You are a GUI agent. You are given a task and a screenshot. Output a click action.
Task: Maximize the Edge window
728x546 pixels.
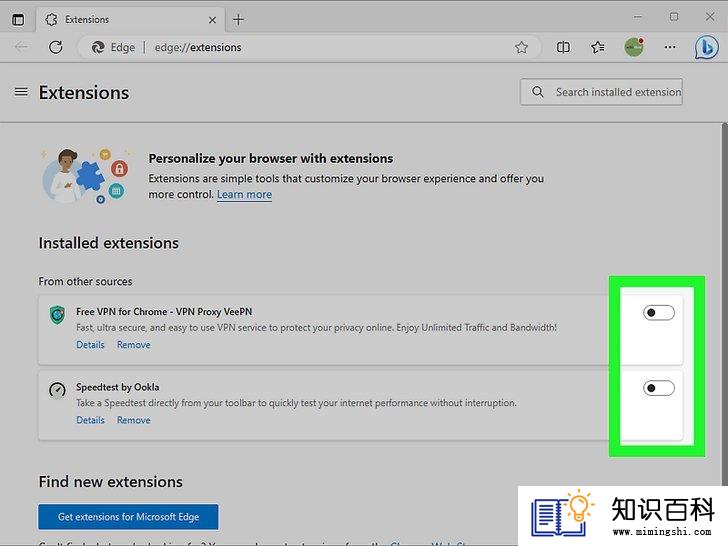coord(674,17)
